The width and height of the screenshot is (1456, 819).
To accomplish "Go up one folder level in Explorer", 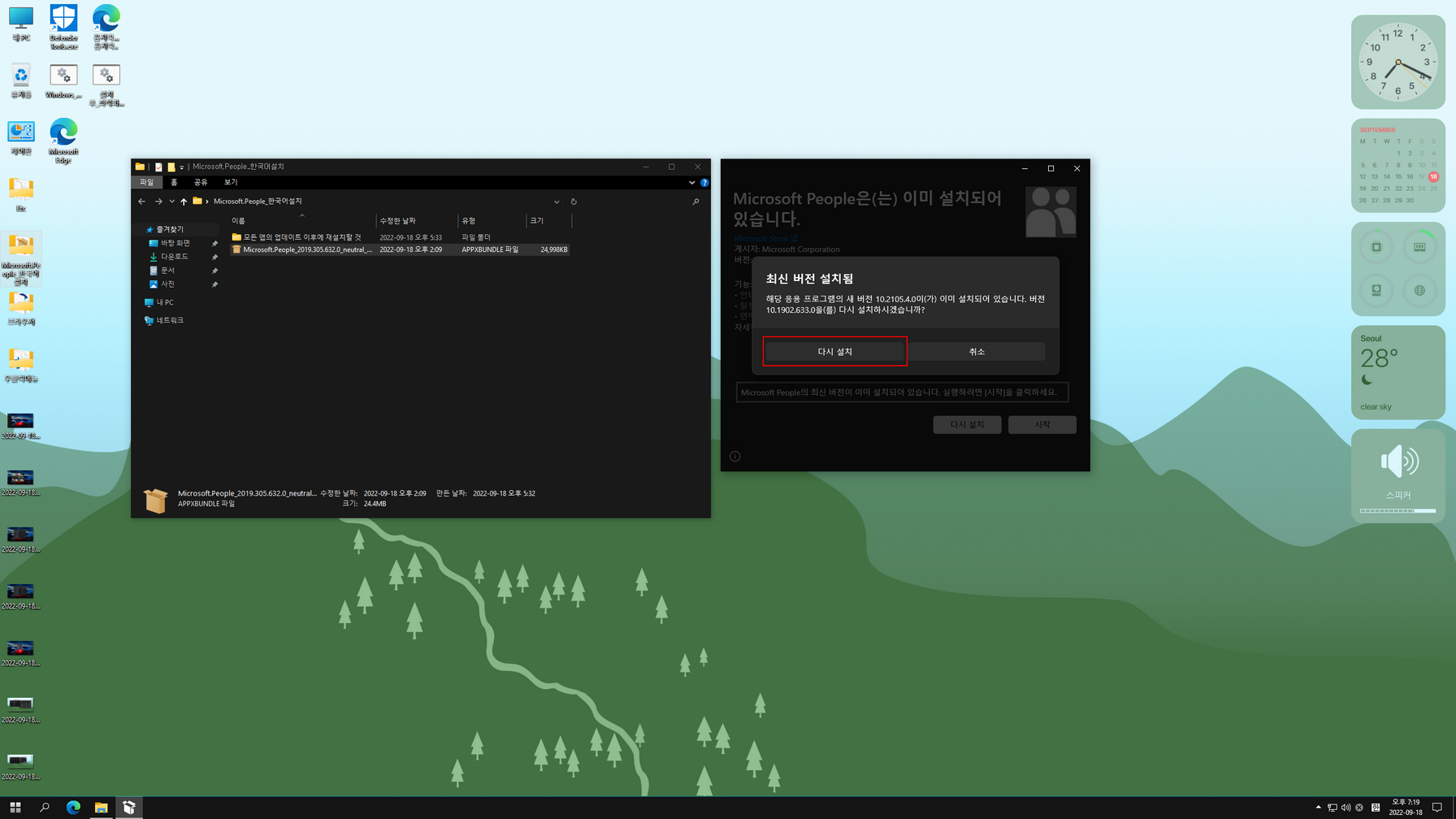I will (x=184, y=201).
